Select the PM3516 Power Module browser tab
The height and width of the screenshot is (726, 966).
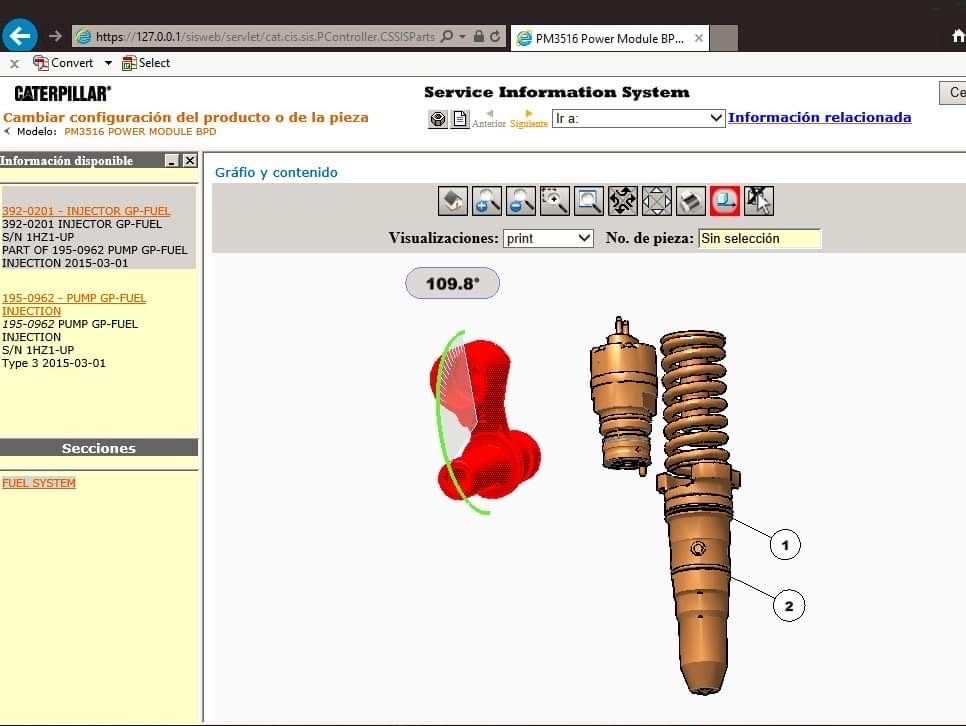tap(610, 38)
